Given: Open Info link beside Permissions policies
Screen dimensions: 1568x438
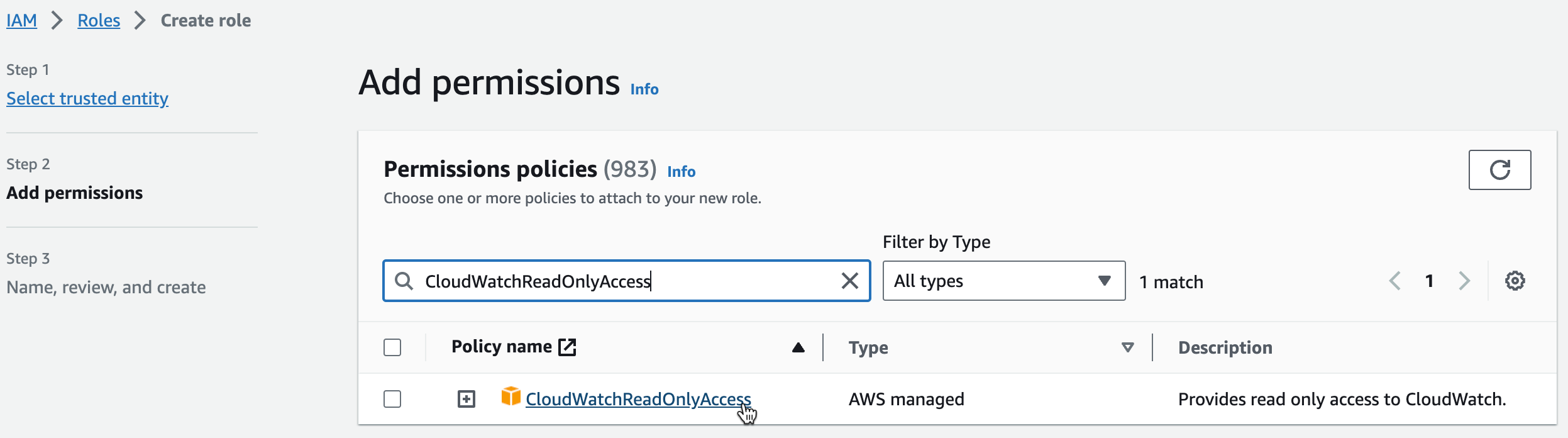Looking at the screenshot, I should (682, 172).
